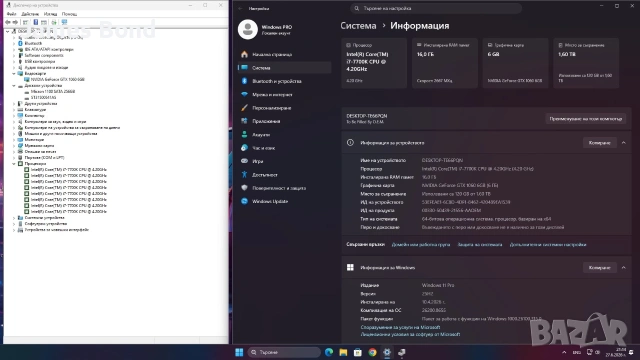
Task: Click taskbar search box
Action: (x=284, y=352)
